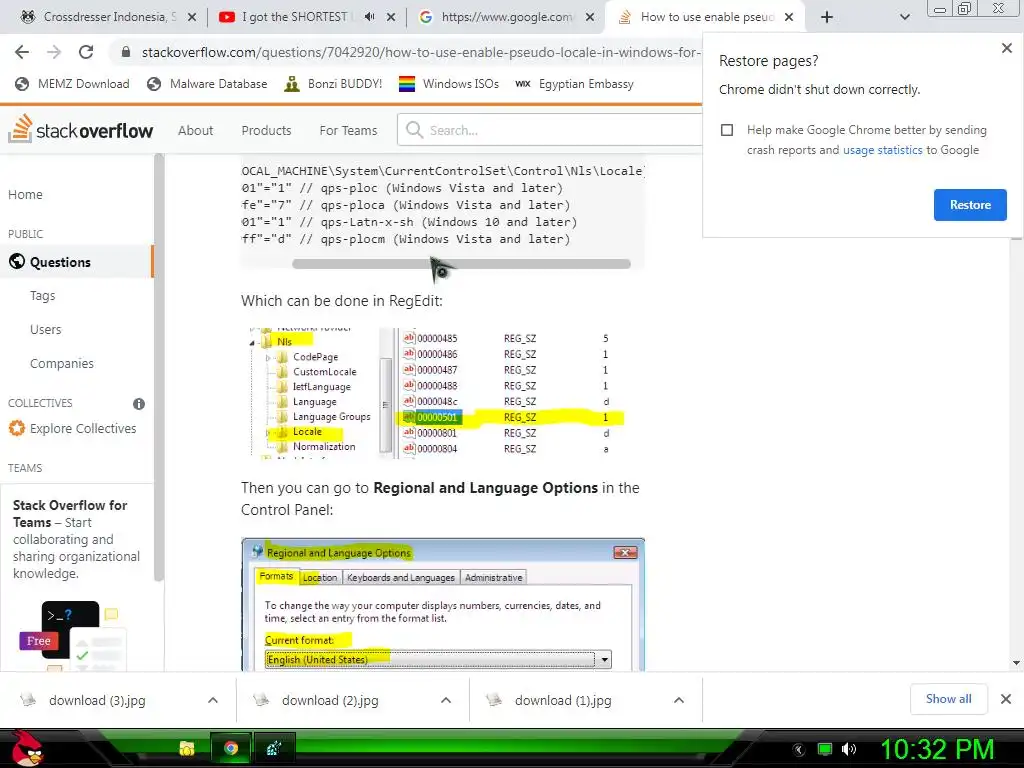Viewport: 1024px width, 768px height.
Task: Open download (2).jpg from downloads bar
Action: [330, 700]
